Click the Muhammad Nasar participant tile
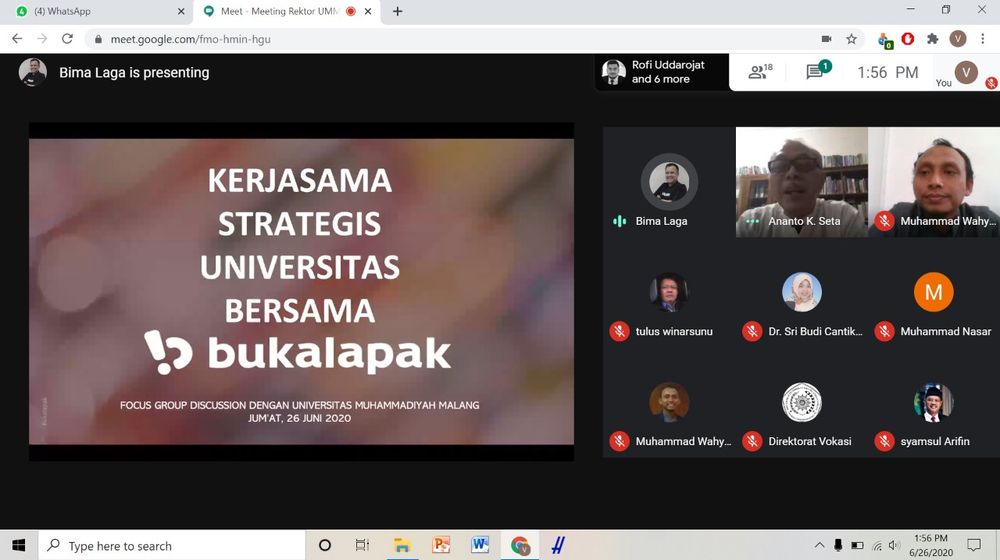Image resolution: width=1000 pixels, height=560 pixels. [x=934, y=292]
